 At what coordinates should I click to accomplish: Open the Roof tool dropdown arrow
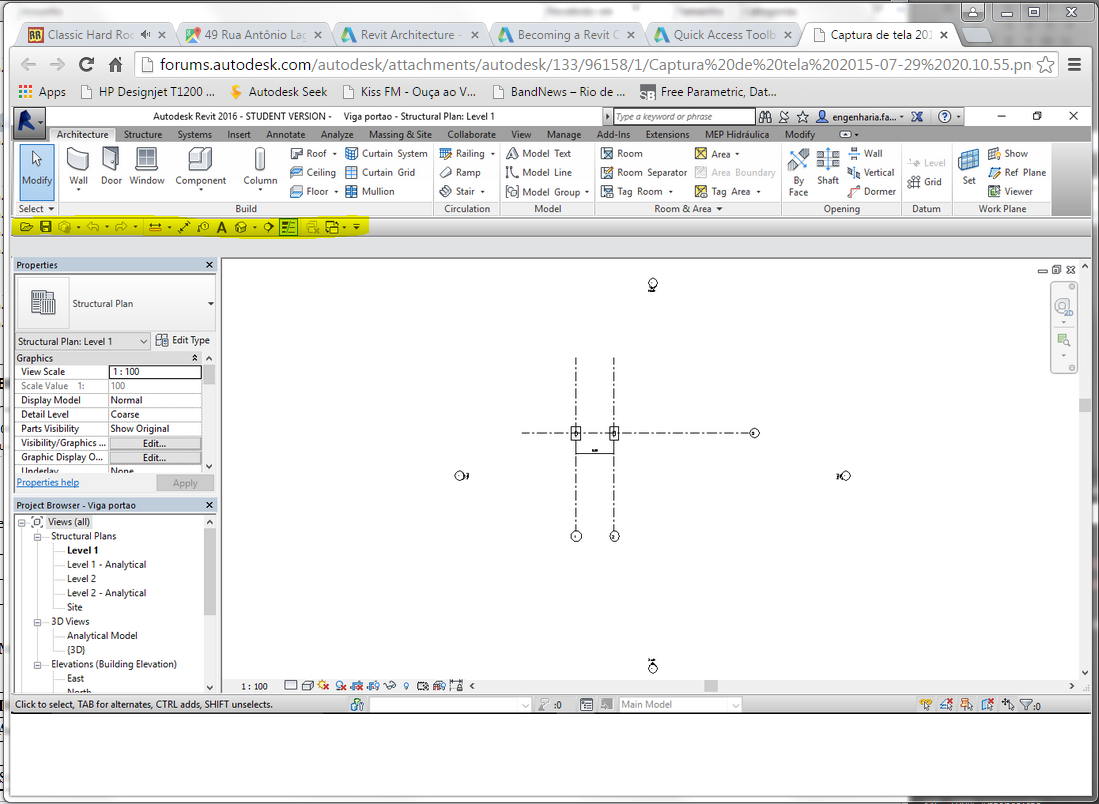(x=335, y=154)
